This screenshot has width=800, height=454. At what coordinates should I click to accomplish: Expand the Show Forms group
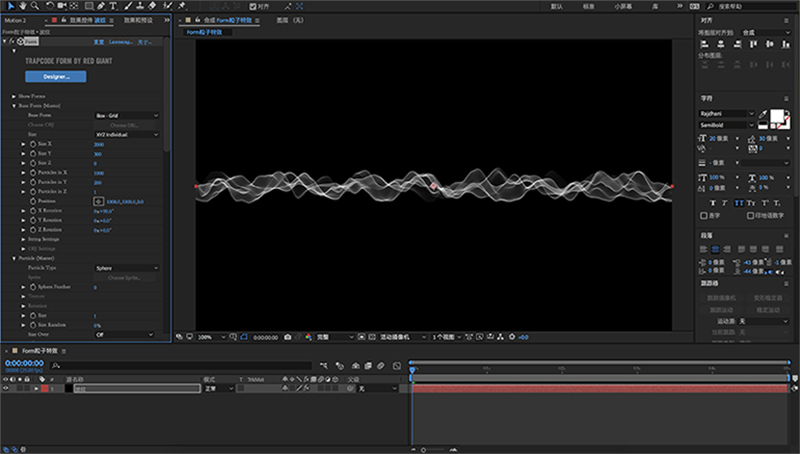(14, 96)
